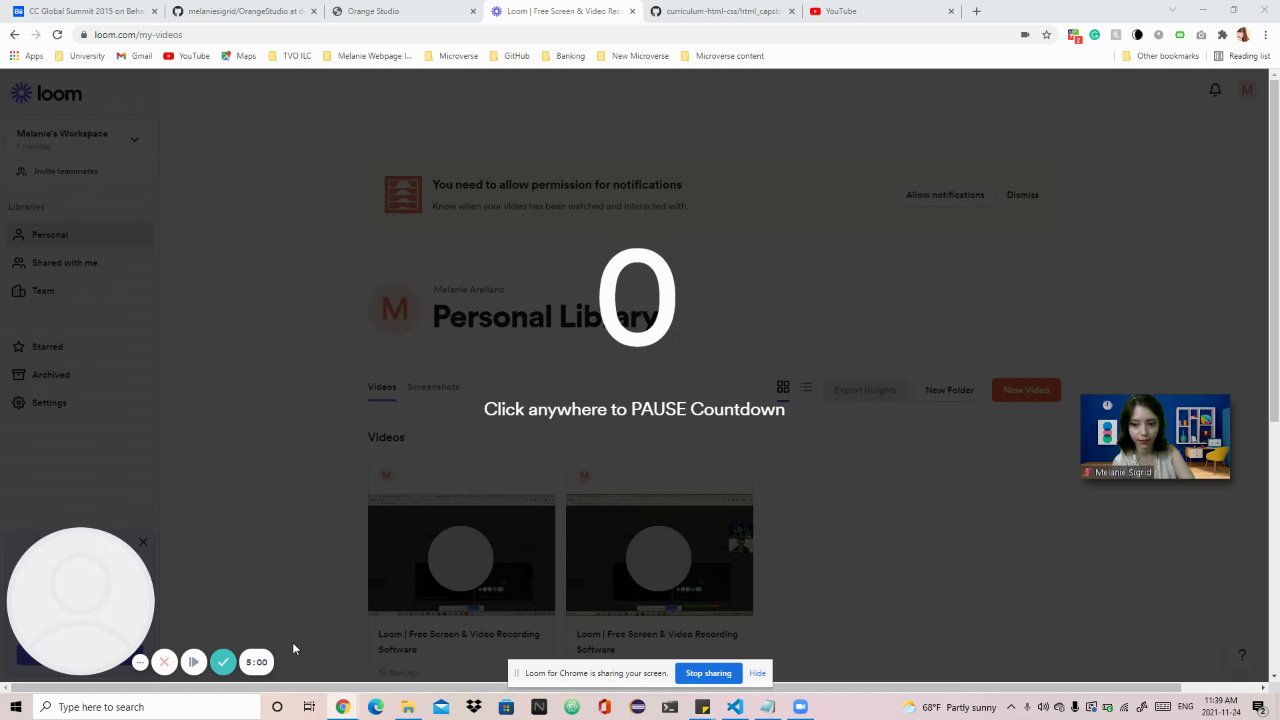The width and height of the screenshot is (1280, 720).
Task: Open Chrome three-dot menu
Action: (x=1265, y=35)
